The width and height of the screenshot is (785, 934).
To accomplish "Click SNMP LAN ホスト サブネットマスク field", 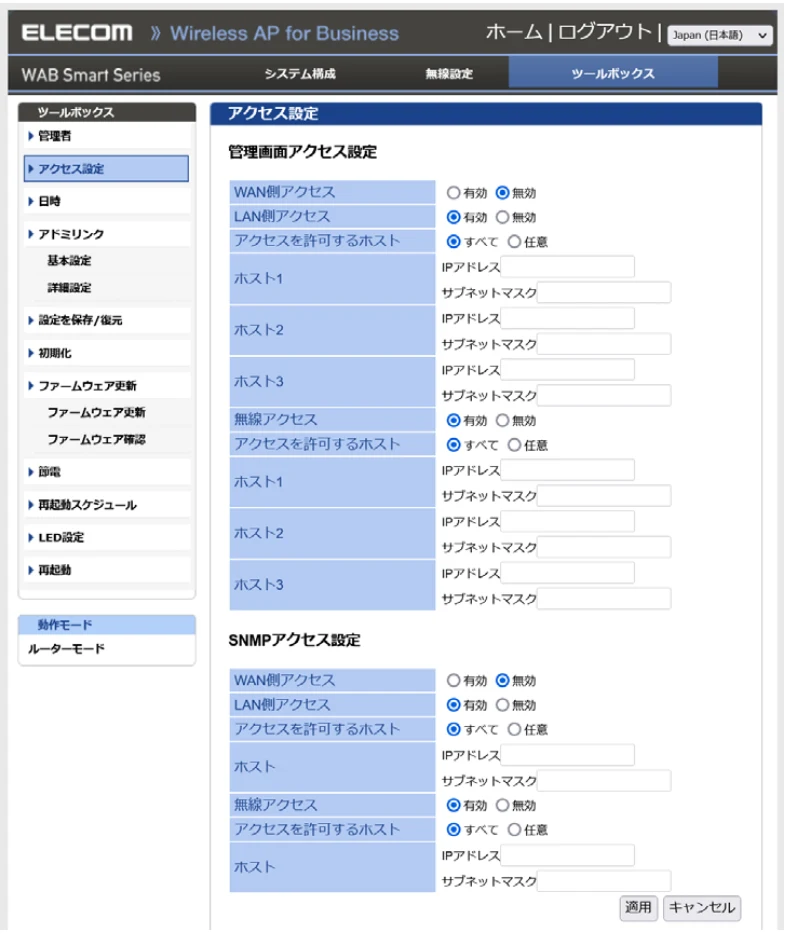I will [x=604, y=780].
